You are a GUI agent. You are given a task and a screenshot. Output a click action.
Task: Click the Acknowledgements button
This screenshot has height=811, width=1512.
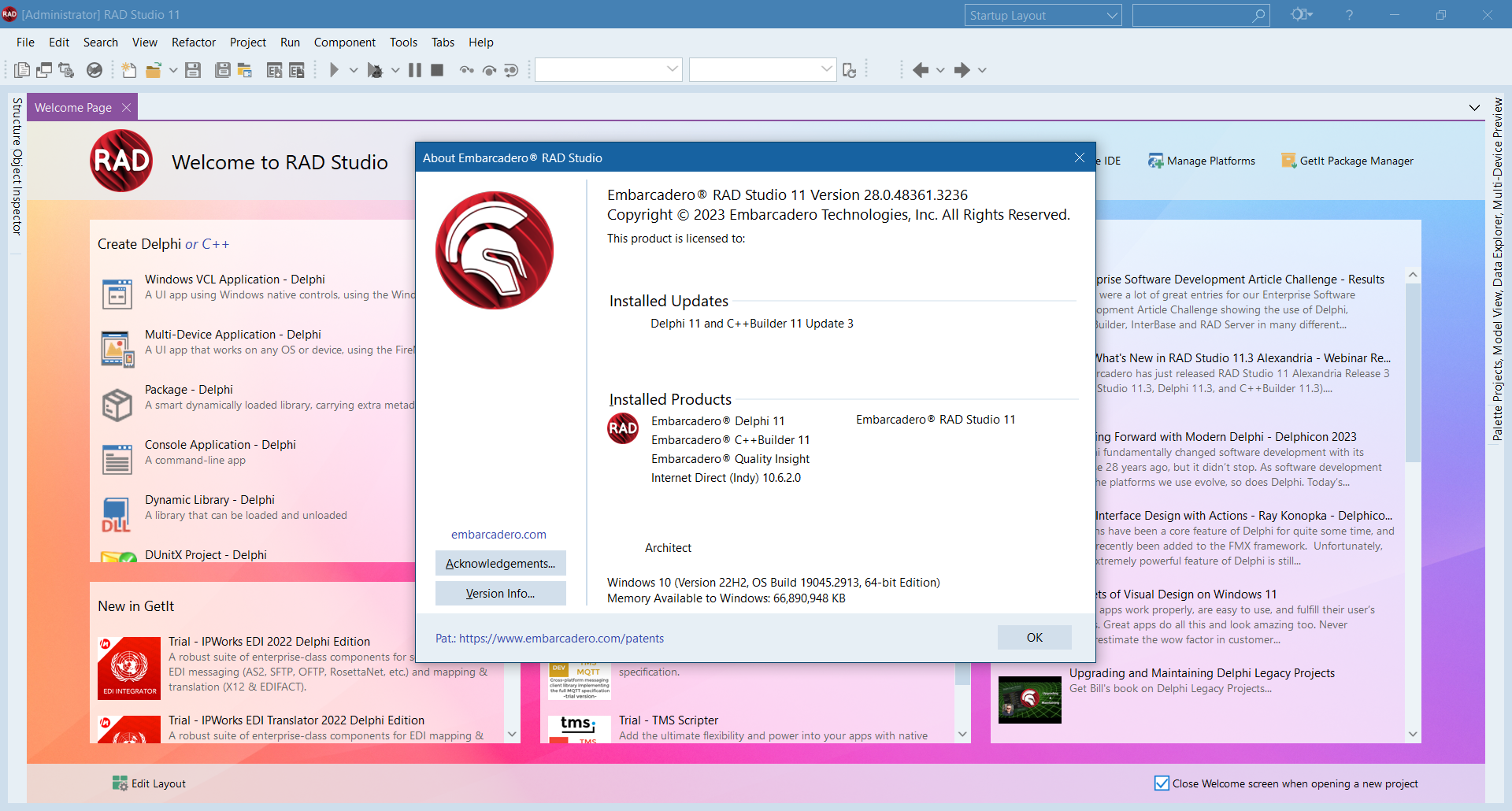(x=500, y=564)
